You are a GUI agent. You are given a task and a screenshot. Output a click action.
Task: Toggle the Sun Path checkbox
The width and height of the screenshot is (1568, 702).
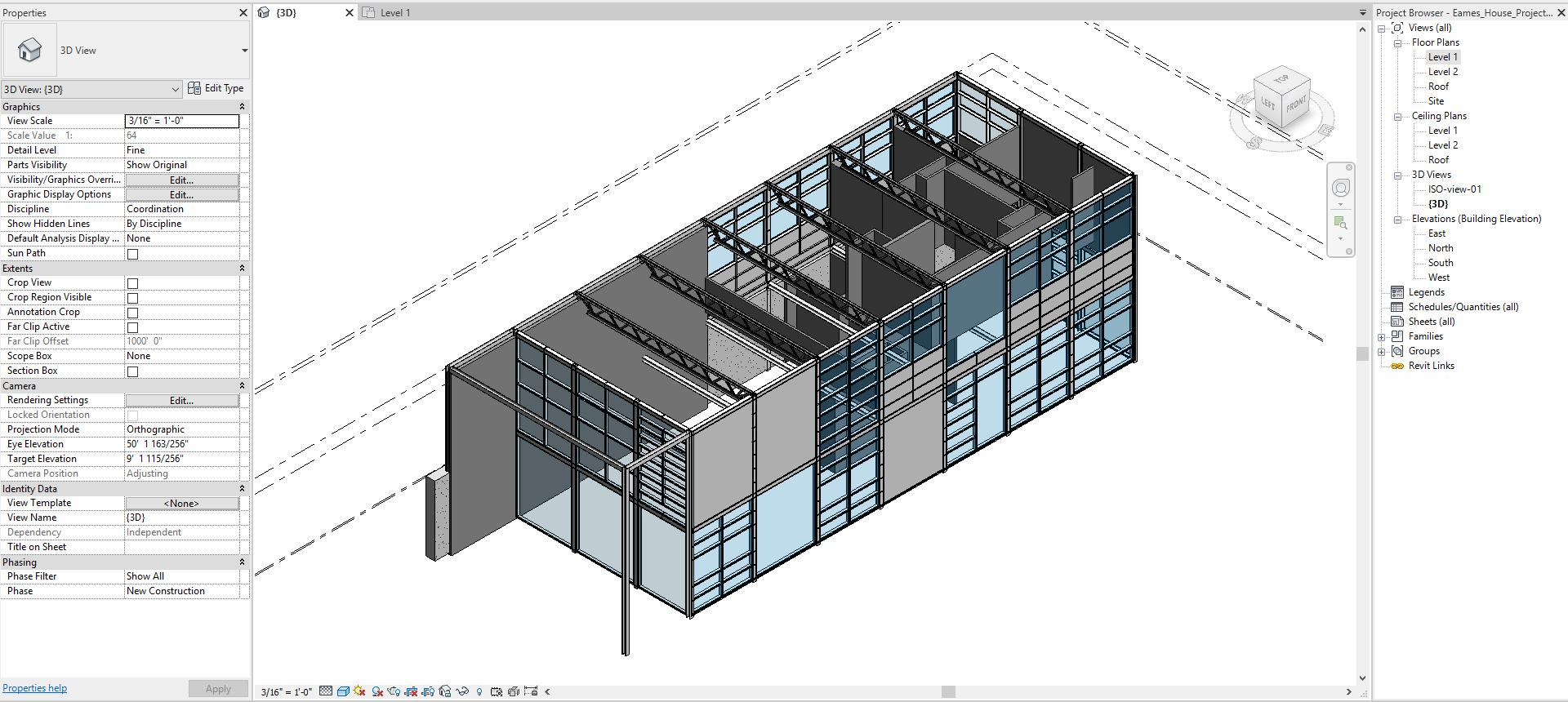pyautogui.click(x=132, y=254)
